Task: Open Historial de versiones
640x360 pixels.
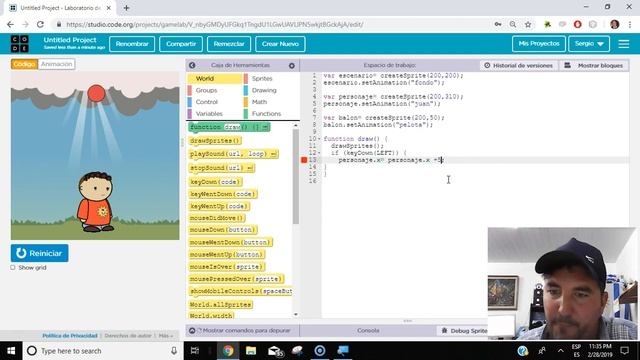Action: pyautogui.click(x=518, y=65)
